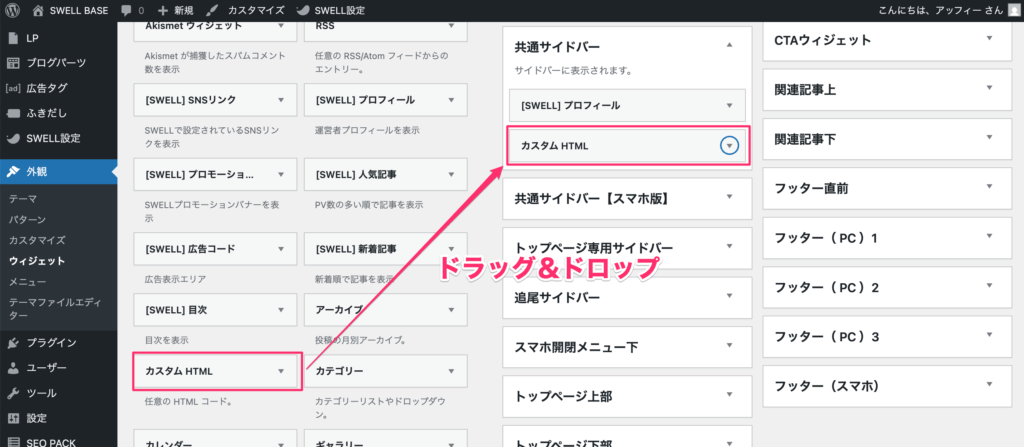Click 設定 sliders icon

(x=12, y=418)
